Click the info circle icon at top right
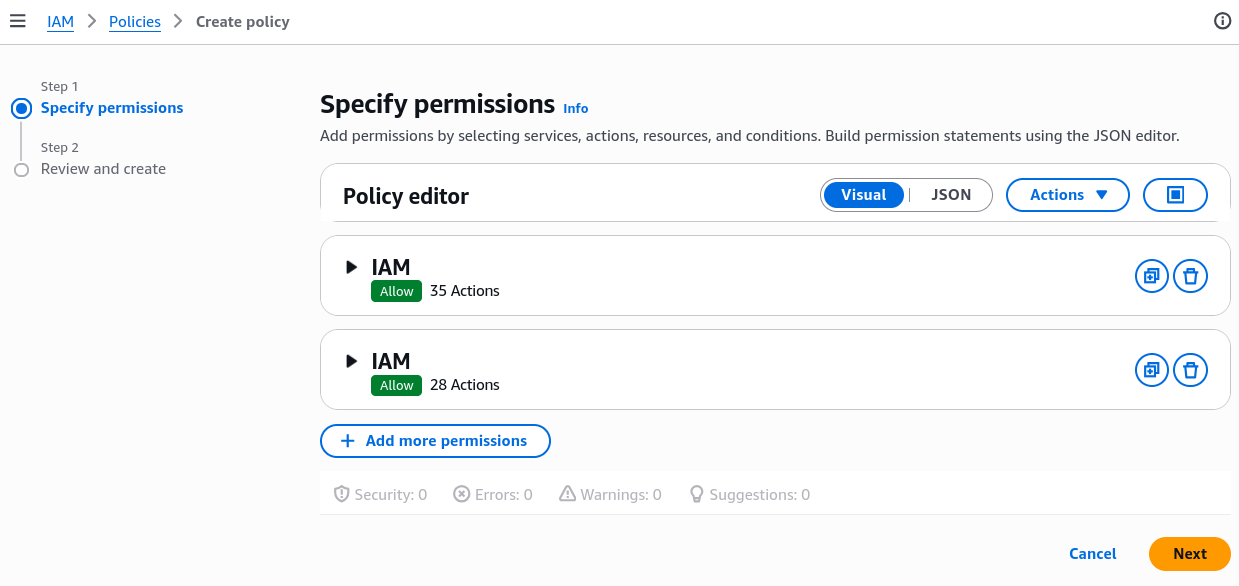Screen dimensions: 1239x586 point(1222,21)
